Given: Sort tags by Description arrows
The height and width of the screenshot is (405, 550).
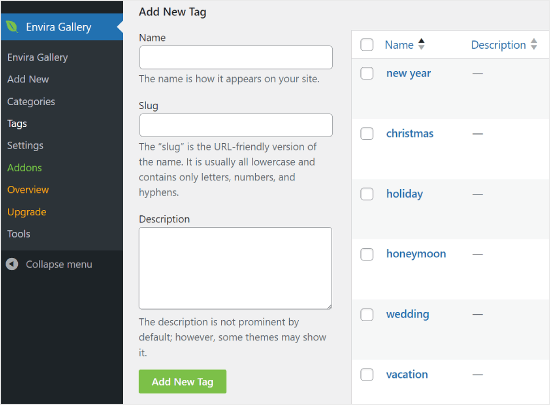Looking at the screenshot, I should pyautogui.click(x=534, y=44).
